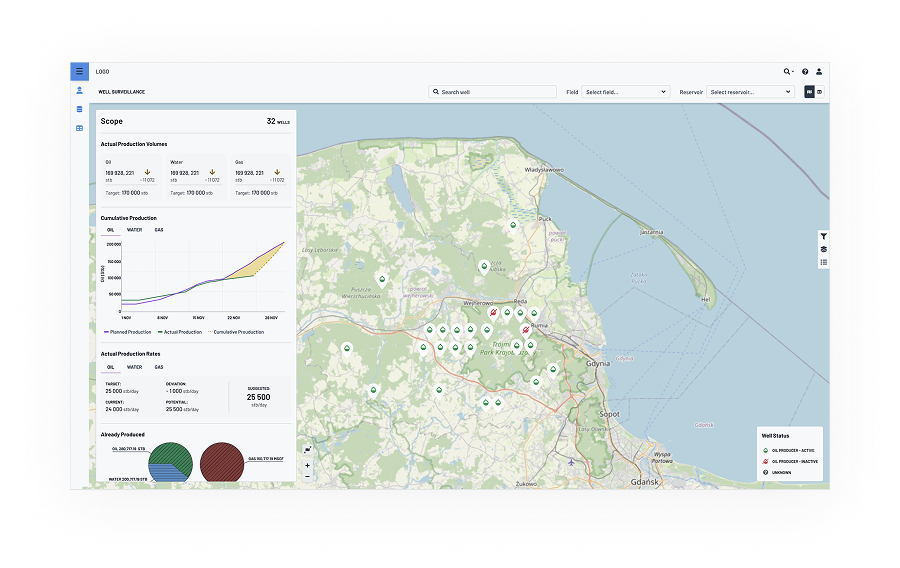Click the magnifier in Search well box
The height and width of the screenshot is (568, 900).
(436, 92)
